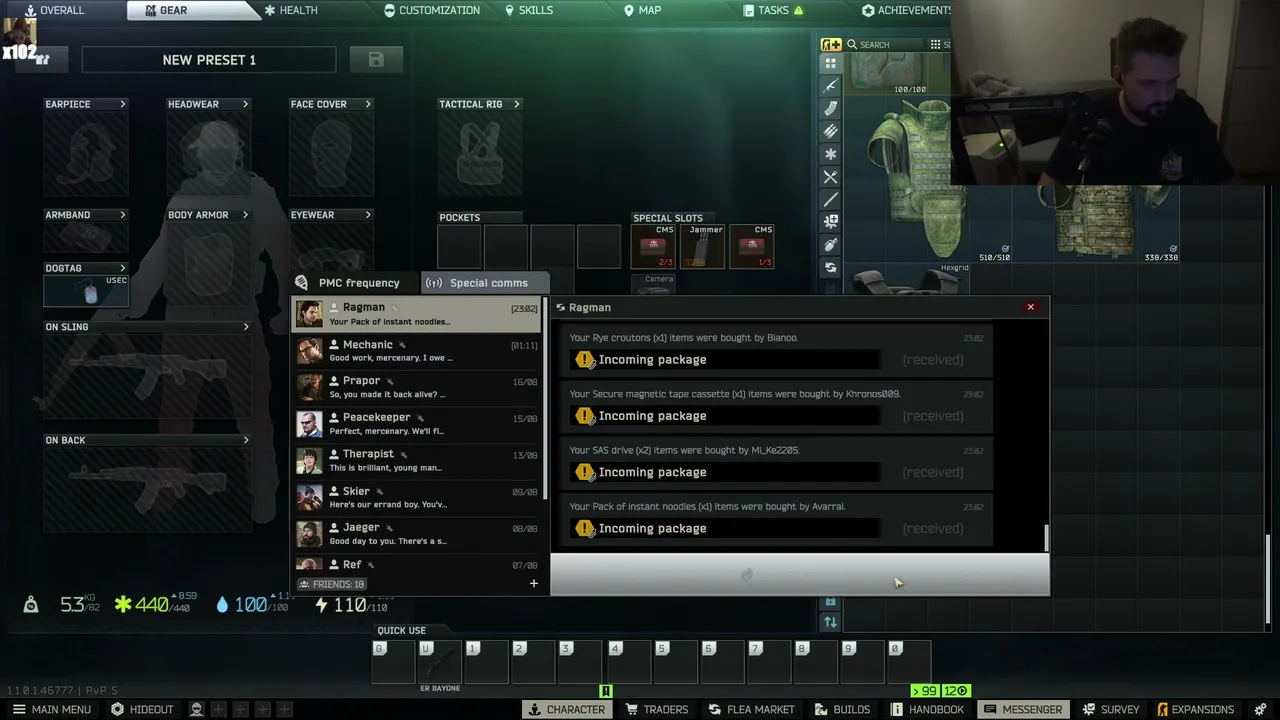Open the Handbook
1280x720 pixels.
click(x=928, y=709)
